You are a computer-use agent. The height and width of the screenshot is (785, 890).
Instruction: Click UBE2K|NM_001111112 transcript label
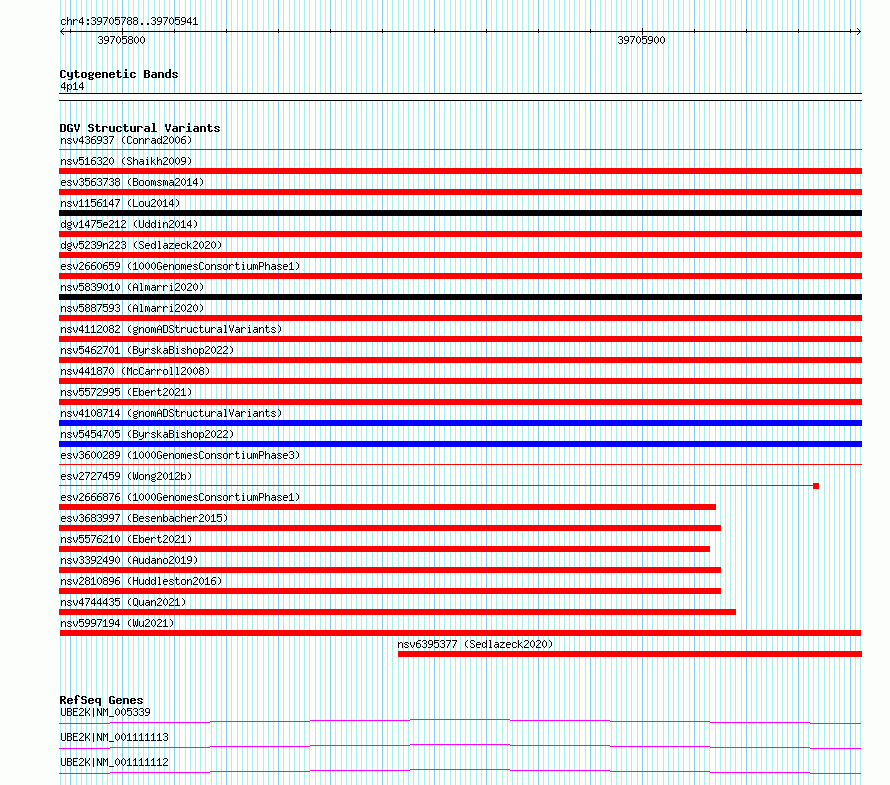114,762
